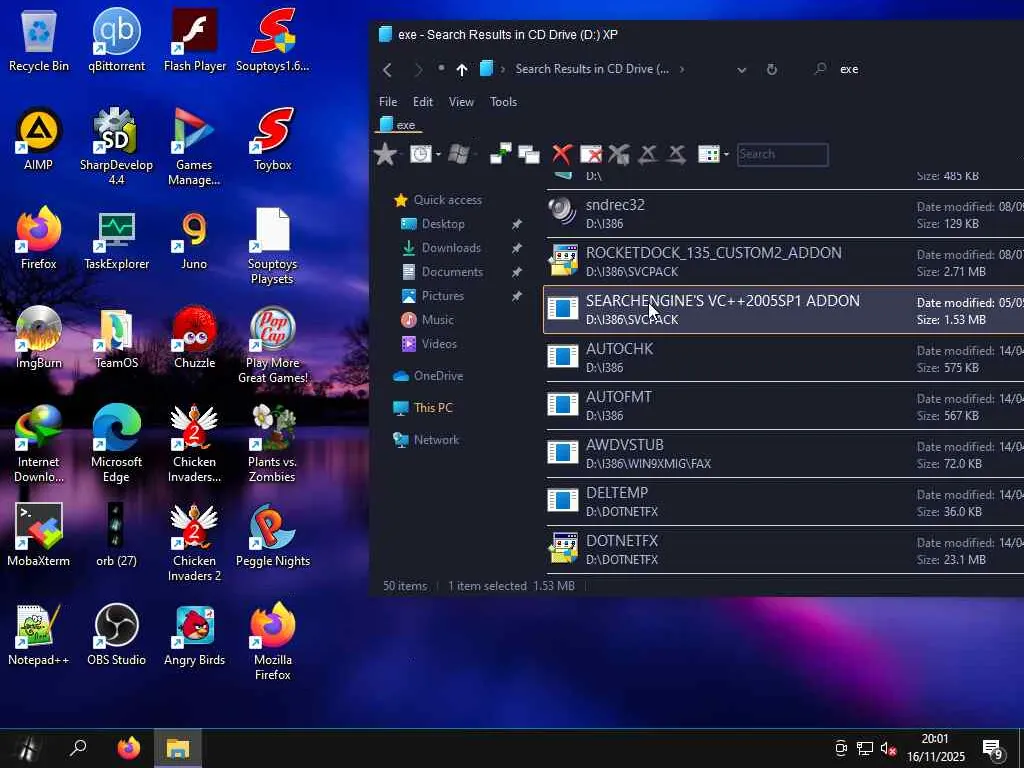Click the red X close tab icon
This screenshot has width=1024, height=768.
pos(562,154)
